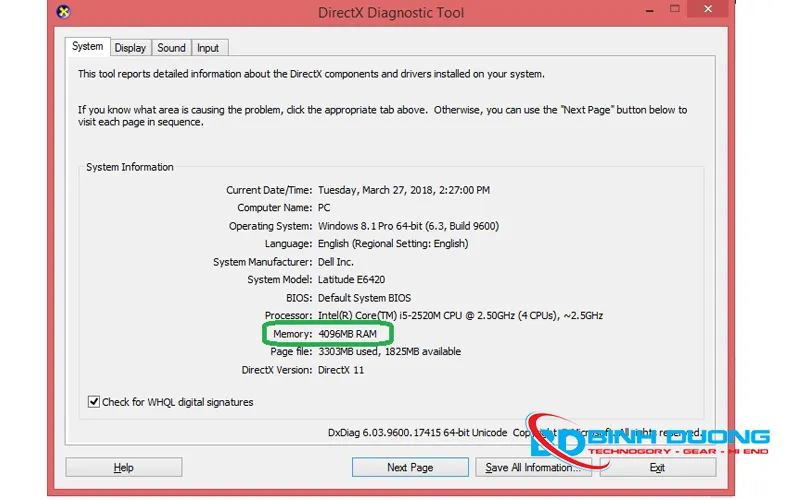Image resolution: width=800 pixels, height=500 pixels.
Task: Click the Latitude E6420 system model text
Action: tap(352, 280)
